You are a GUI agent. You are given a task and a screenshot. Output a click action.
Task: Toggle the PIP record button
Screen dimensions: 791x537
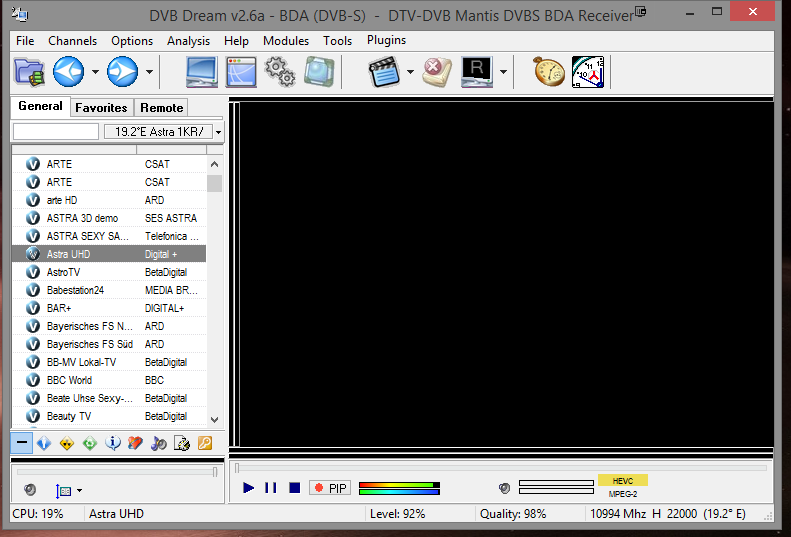tap(330, 488)
